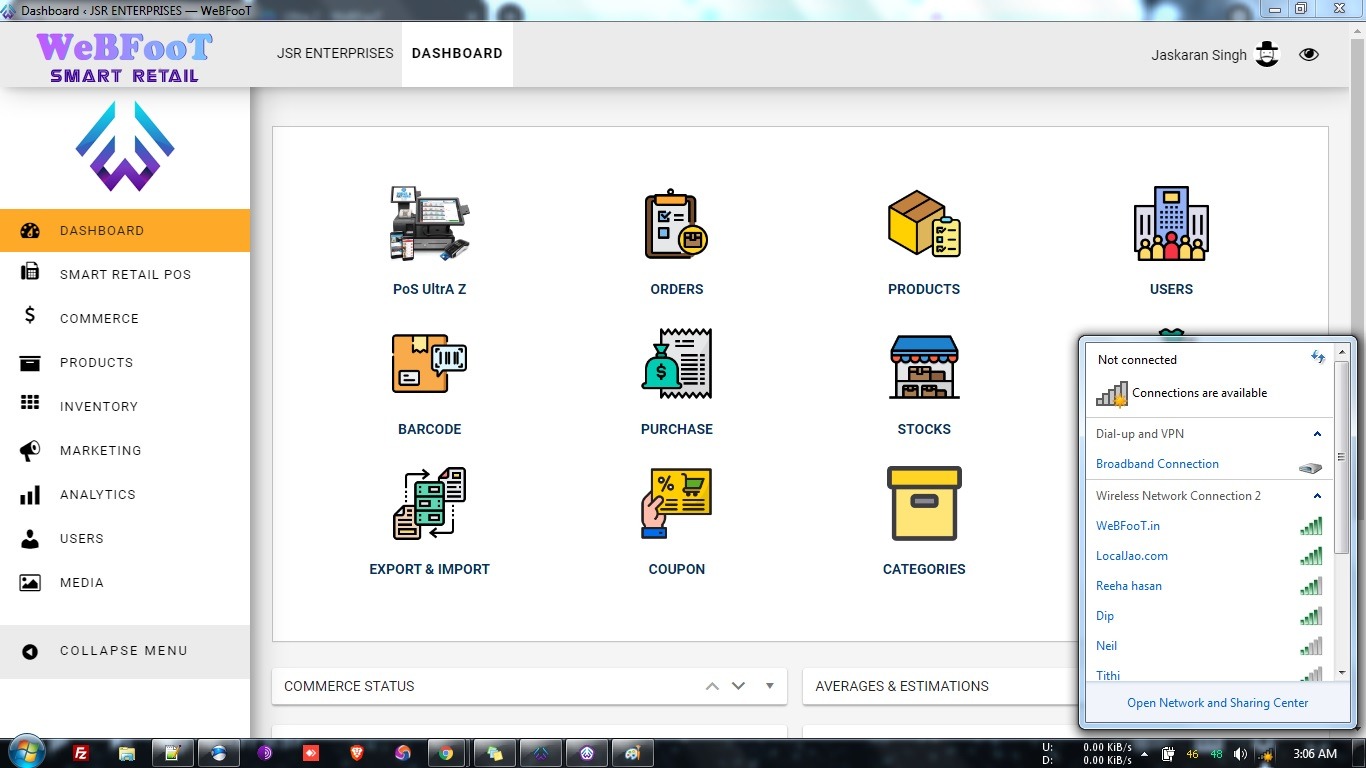Collapse the Dial-up and VPN section
Viewport: 1366px width, 768px height.
(x=1317, y=434)
